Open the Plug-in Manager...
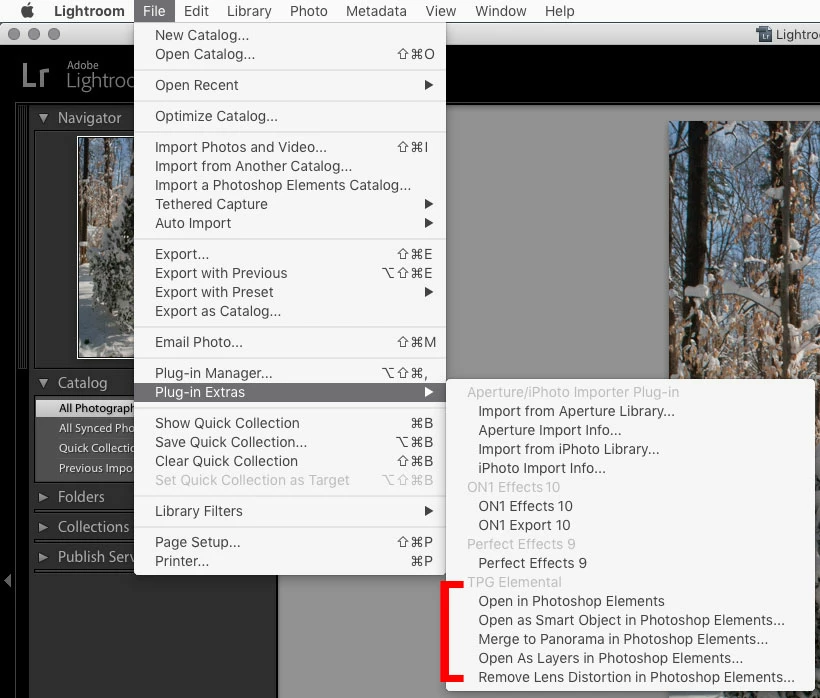 (x=290, y=373)
